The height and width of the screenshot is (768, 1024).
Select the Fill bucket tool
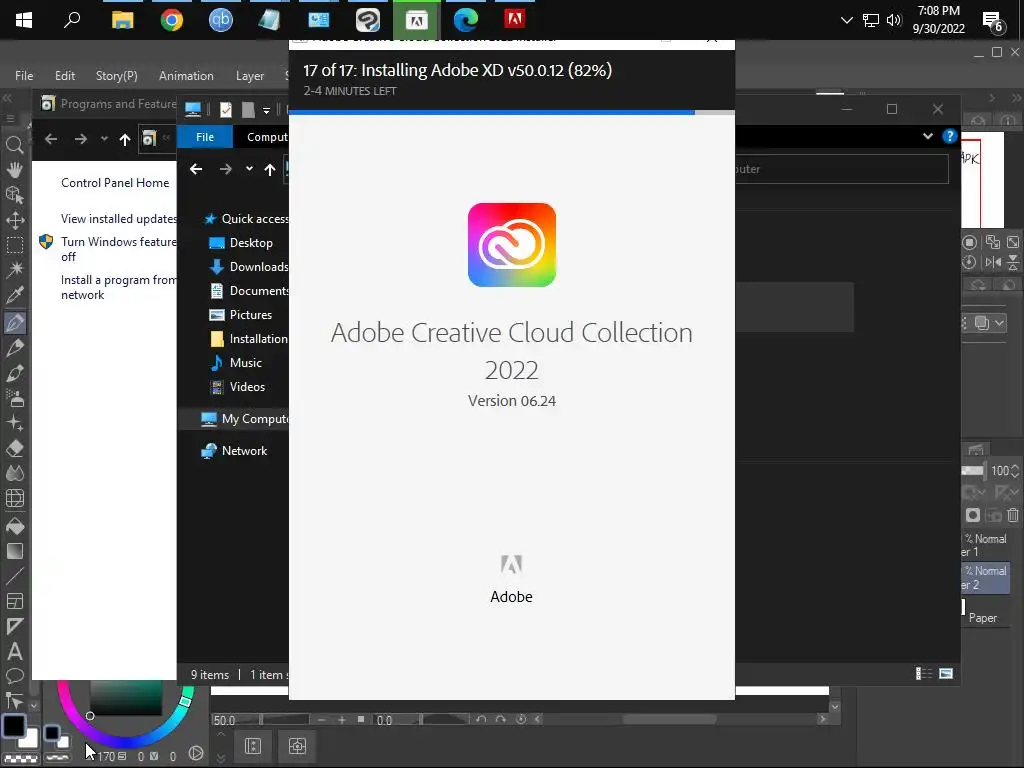[14, 526]
